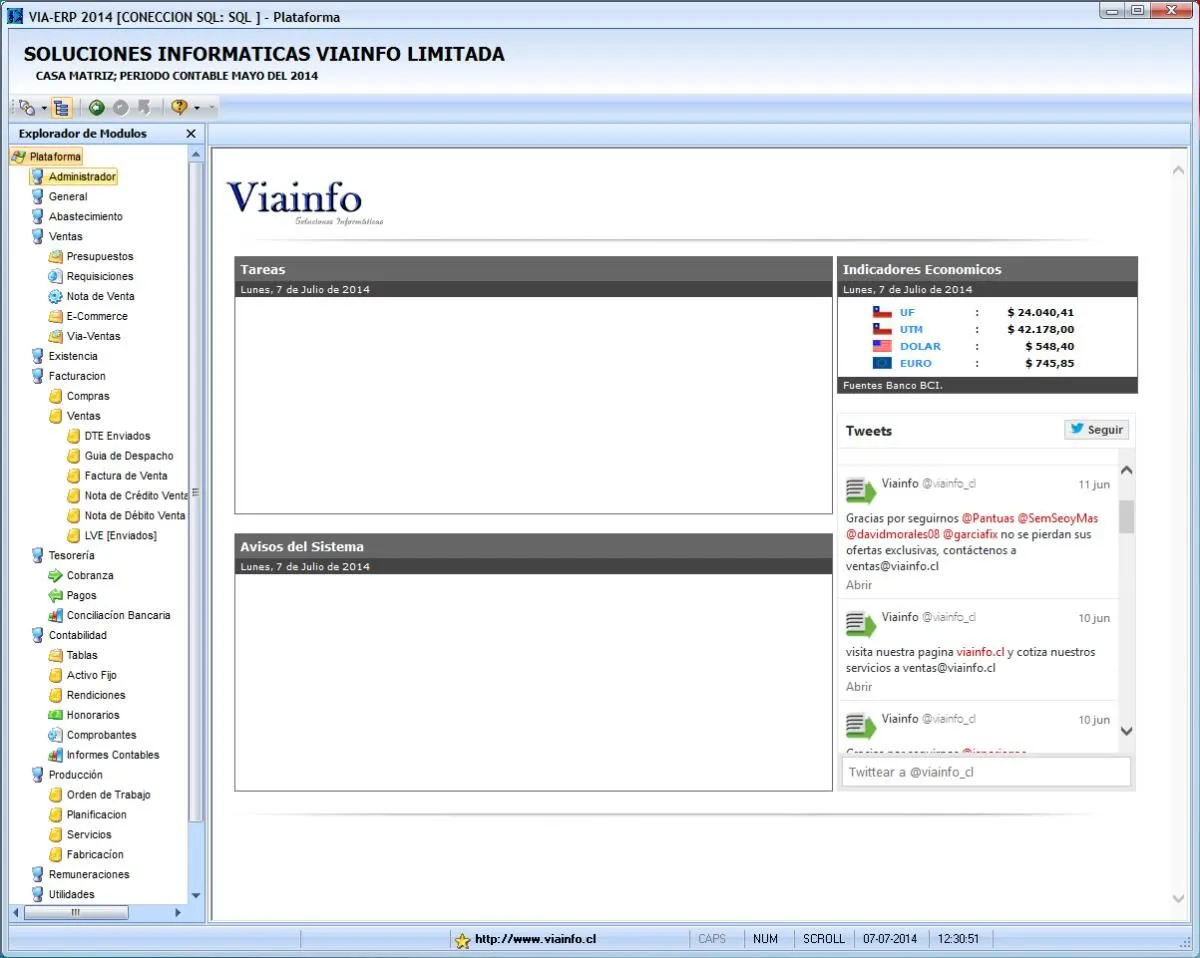Toggle the module explorer tree button
The image size is (1200, 958).
tap(62, 108)
